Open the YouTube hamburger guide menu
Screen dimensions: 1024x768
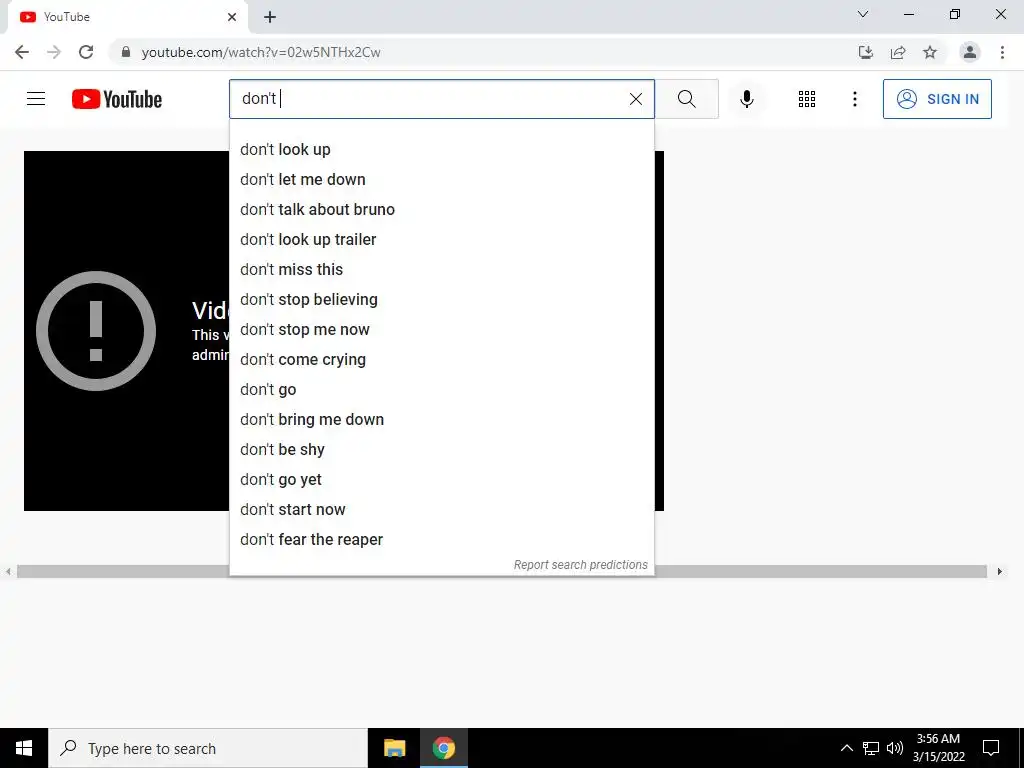[x=36, y=99]
